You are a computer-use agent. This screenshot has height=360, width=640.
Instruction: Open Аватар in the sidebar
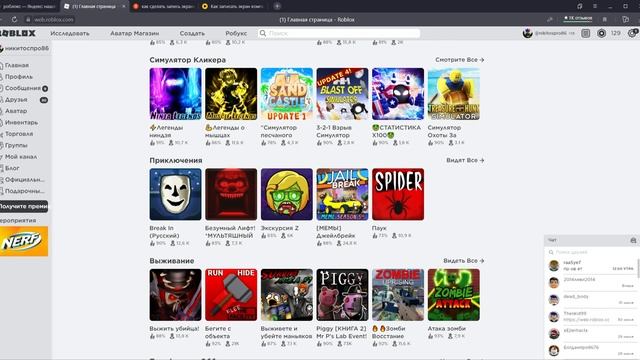(x=16, y=111)
